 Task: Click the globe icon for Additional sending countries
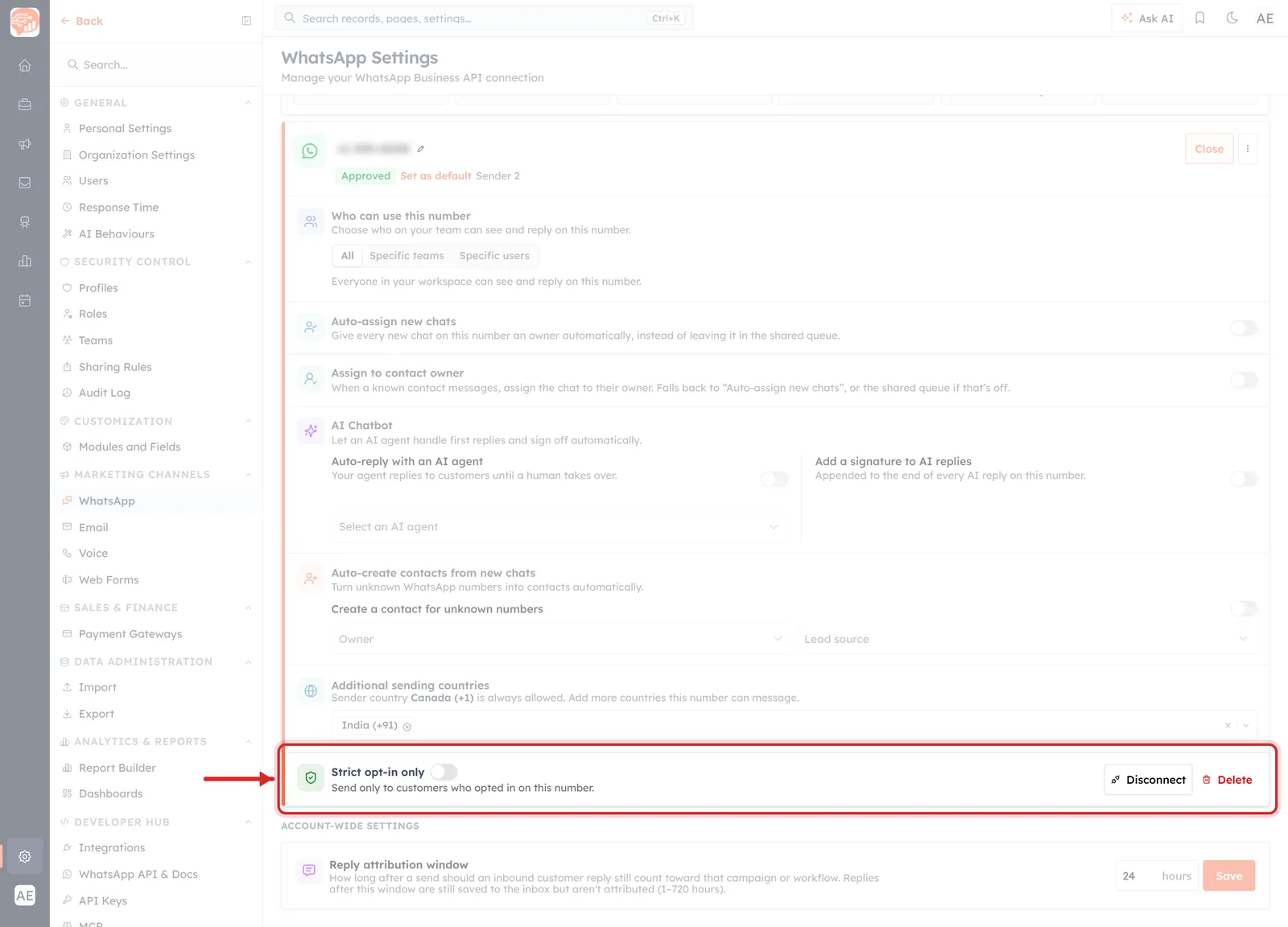click(x=311, y=690)
